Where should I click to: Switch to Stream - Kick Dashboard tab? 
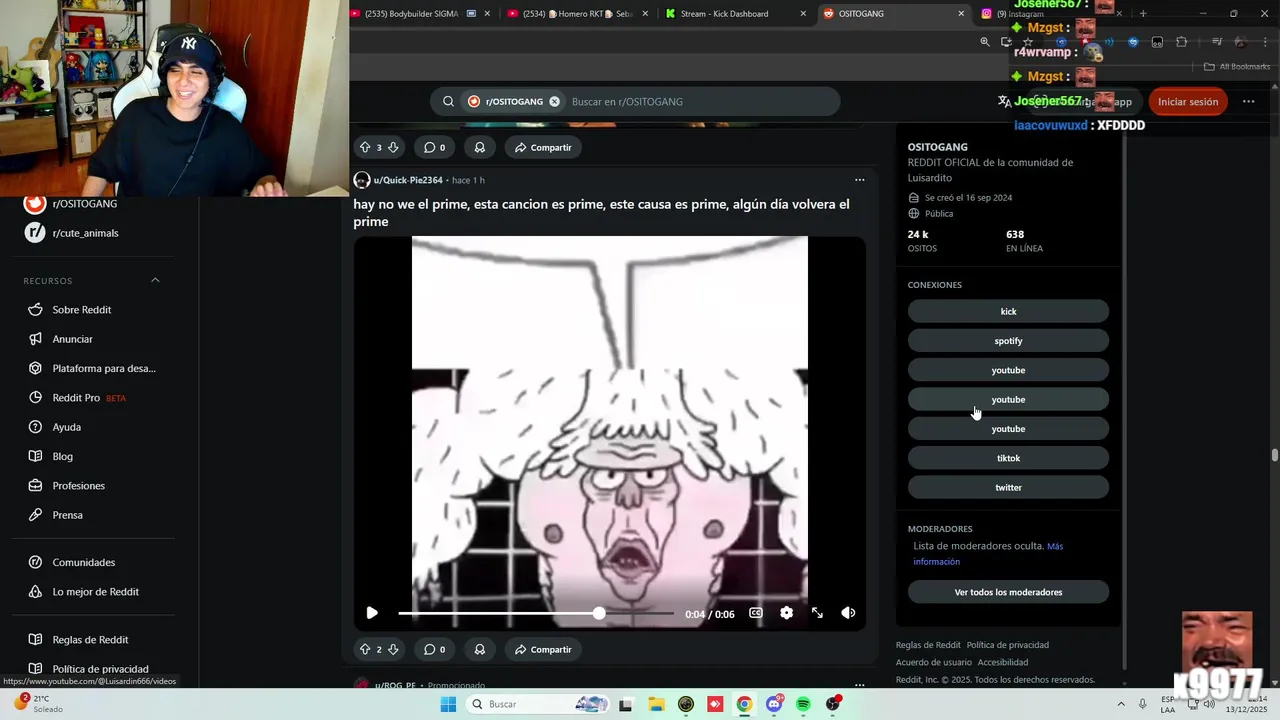(737, 14)
